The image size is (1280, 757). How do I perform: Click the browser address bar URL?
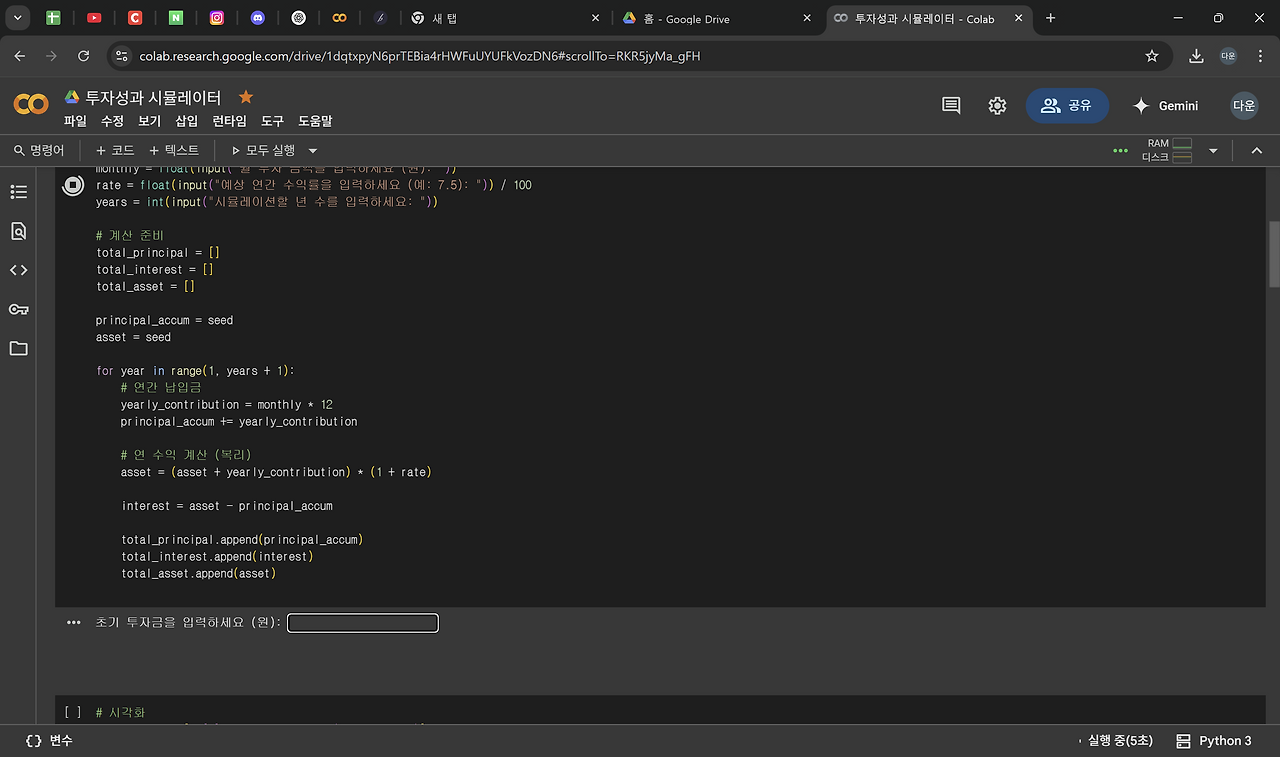pos(420,56)
